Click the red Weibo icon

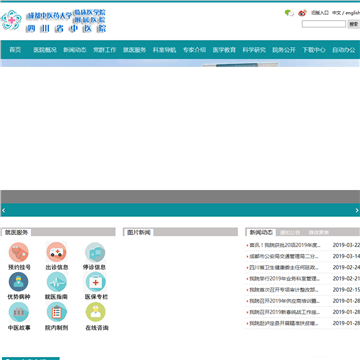[302, 13]
